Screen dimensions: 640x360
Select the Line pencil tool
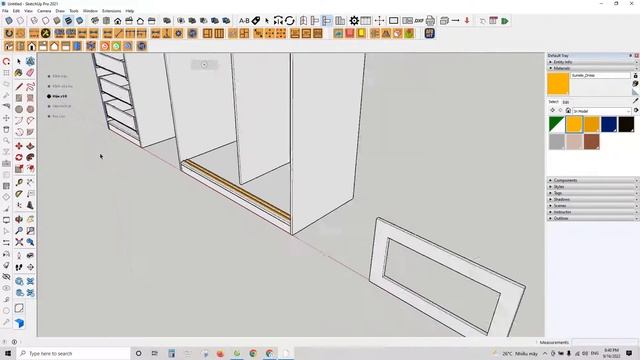click(x=19, y=87)
